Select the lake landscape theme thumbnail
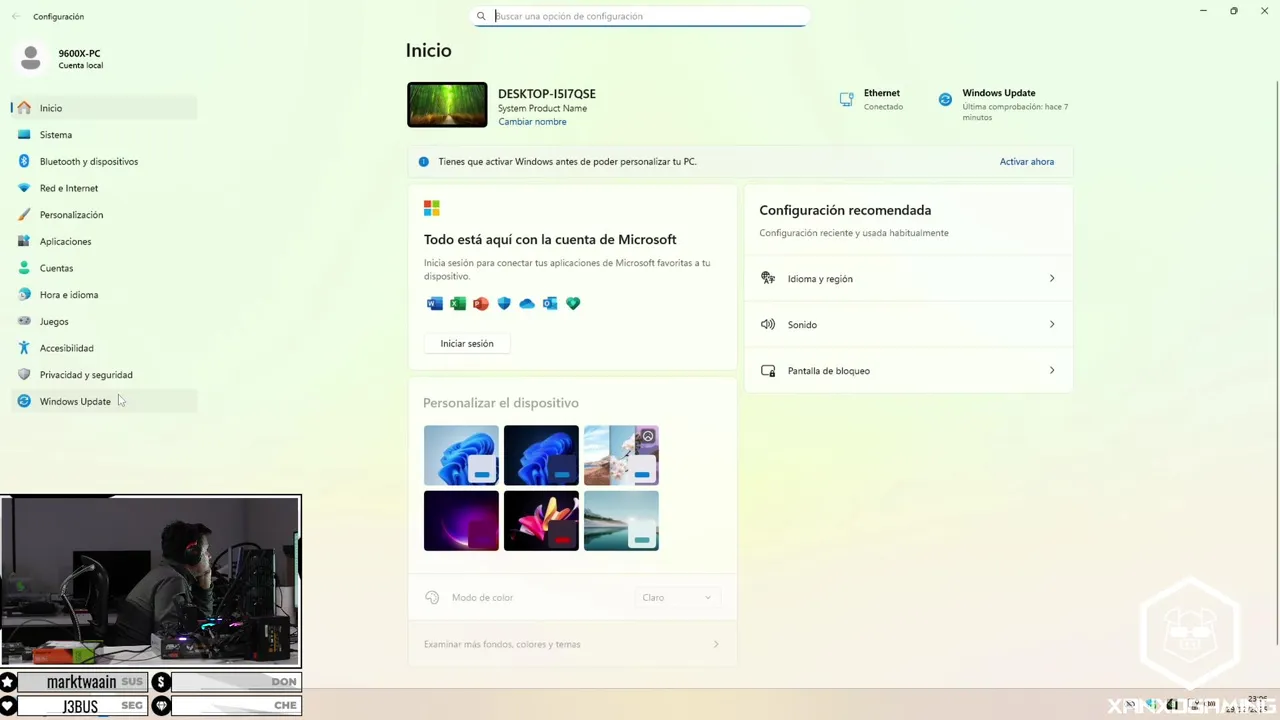The height and width of the screenshot is (720, 1280). [x=621, y=520]
